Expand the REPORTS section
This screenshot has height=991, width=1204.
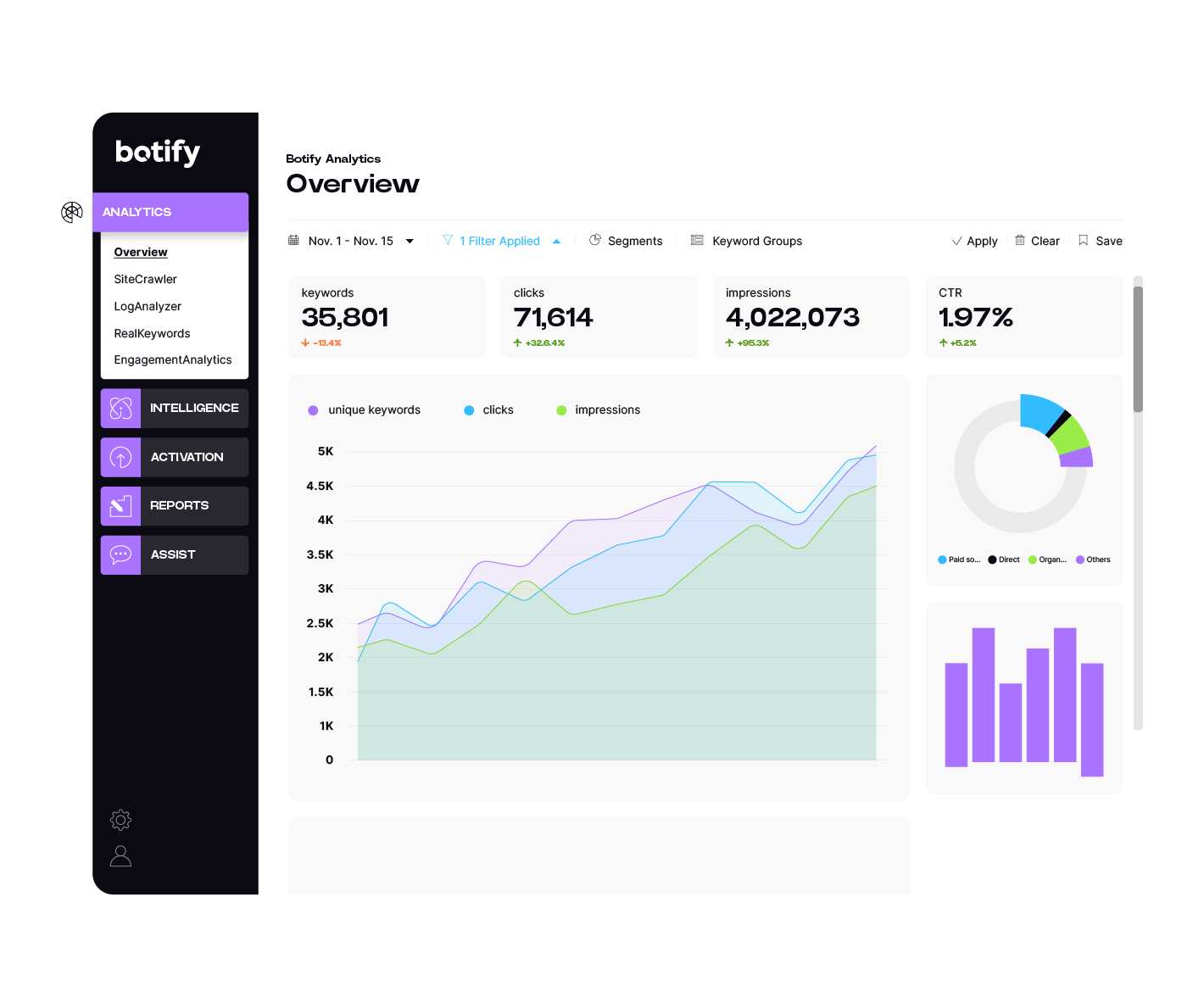tap(175, 506)
